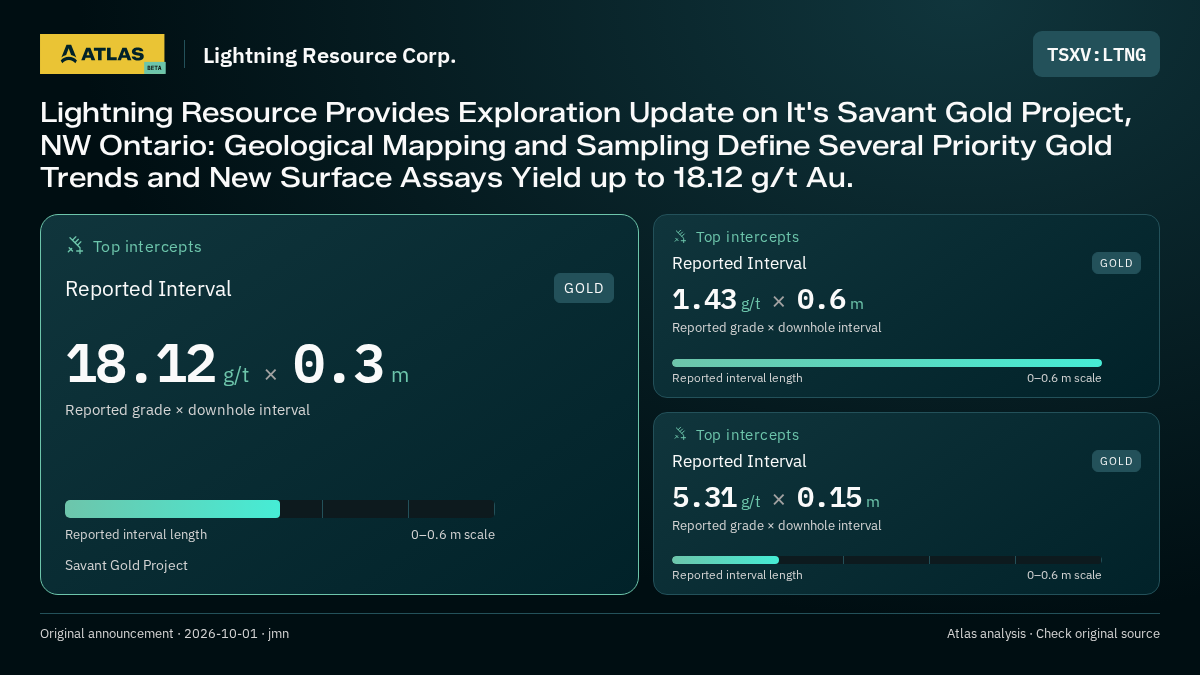Viewport: 1200px width, 675px height.
Task: Select the announcement headline text
Action: point(586,146)
